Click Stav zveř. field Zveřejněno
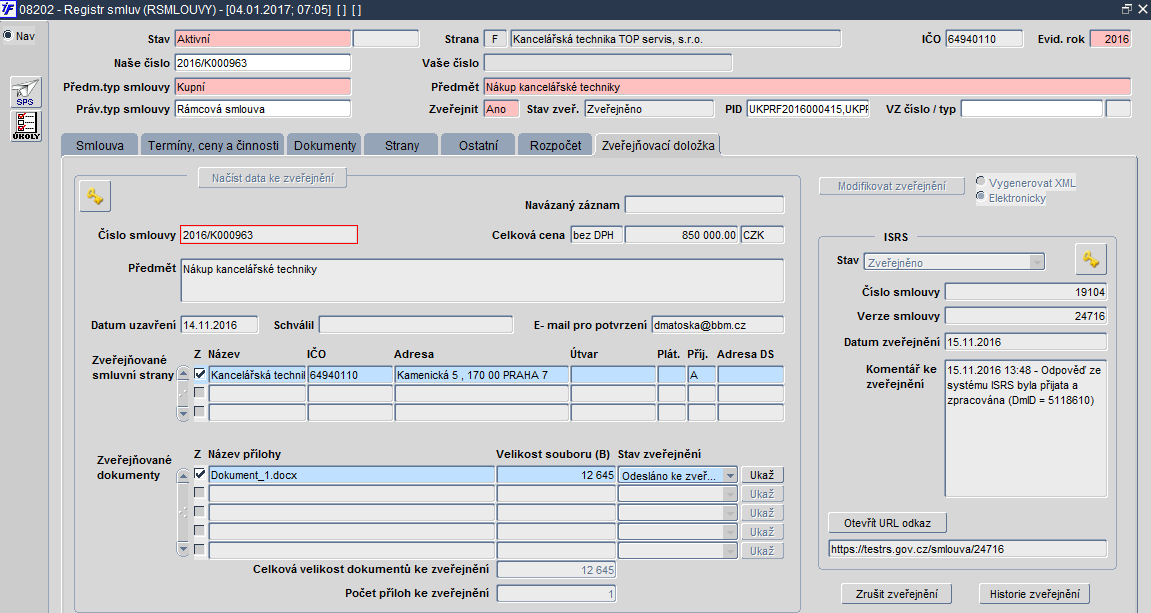 point(649,109)
